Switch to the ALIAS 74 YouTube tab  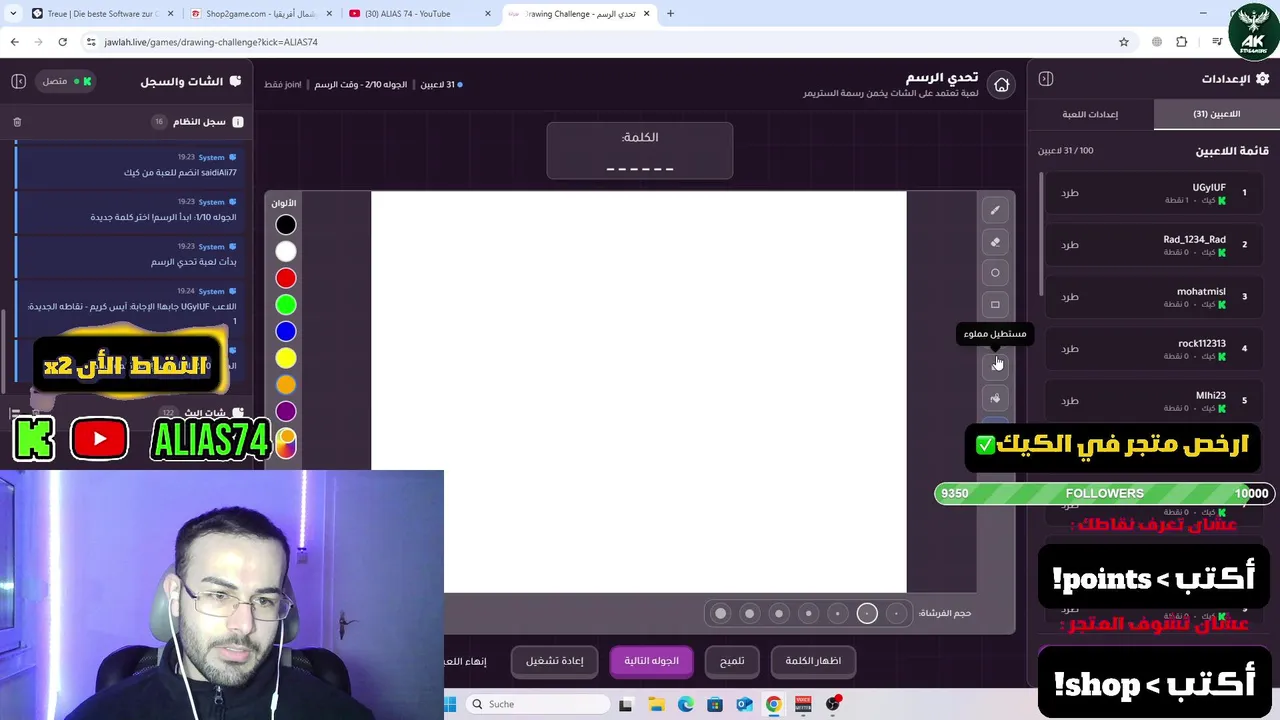pyautogui.click(x=419, y=14)
